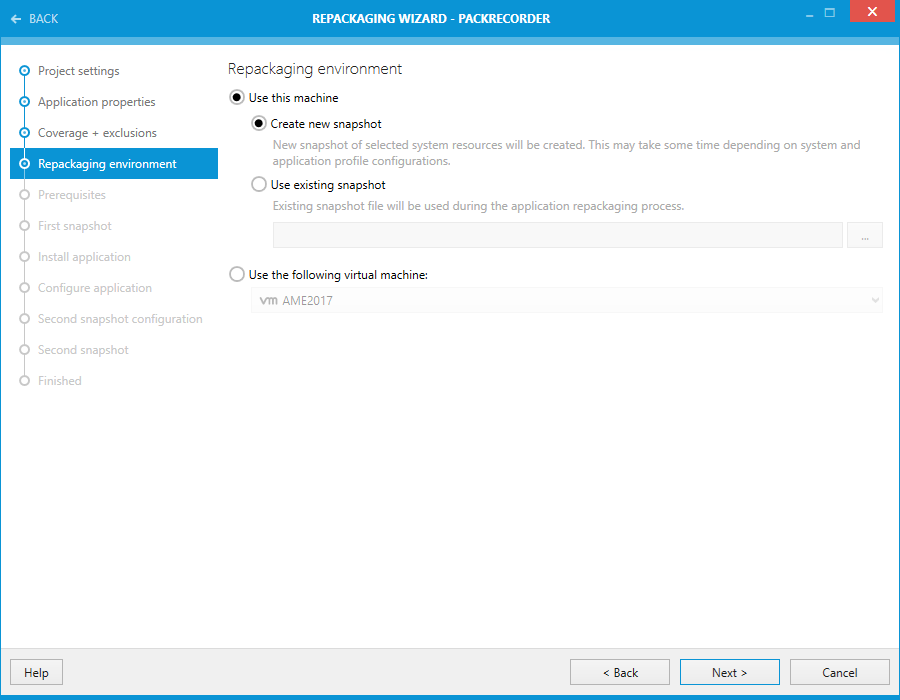Screen dimensions: 900x700
Task: Navigate to the Install application step
Action: tap(23, 257)
